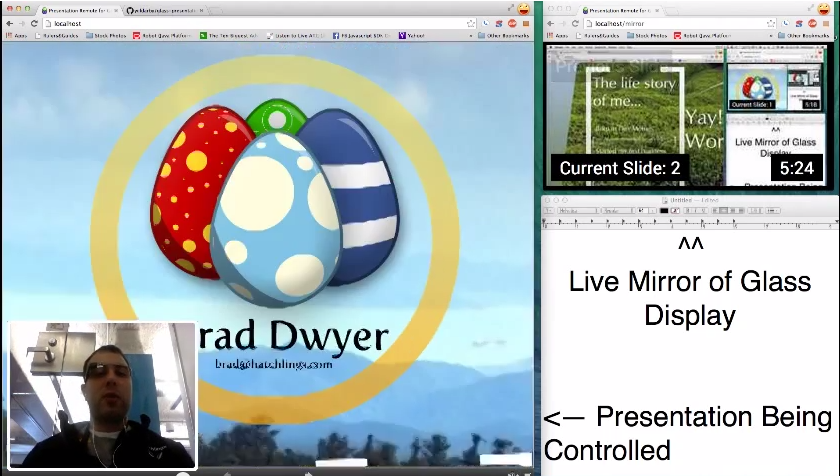Click the red extension icon in mirror browser

(x=812, y=24)
